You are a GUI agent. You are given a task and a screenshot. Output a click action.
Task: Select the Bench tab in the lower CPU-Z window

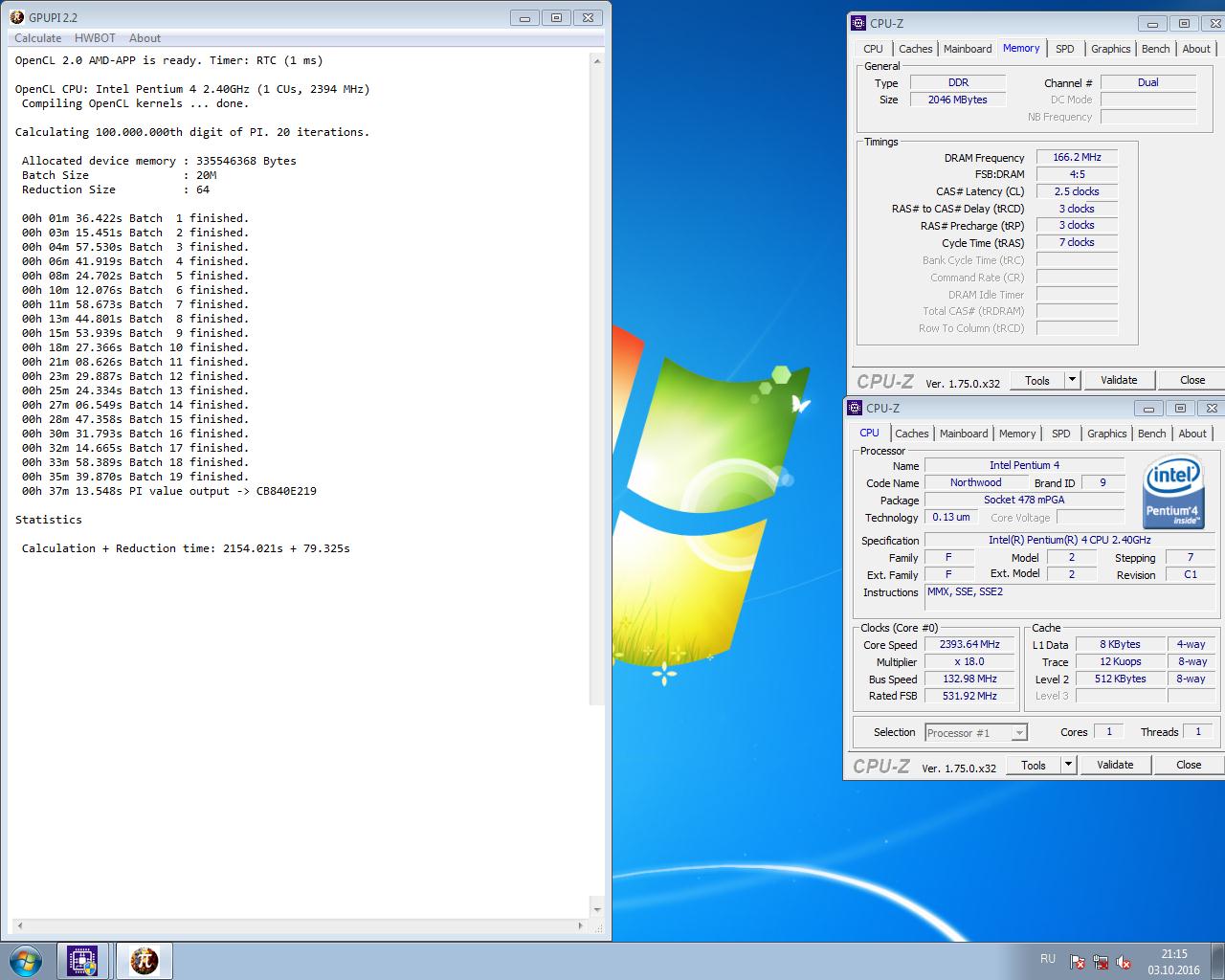[x=1151, y=434]
